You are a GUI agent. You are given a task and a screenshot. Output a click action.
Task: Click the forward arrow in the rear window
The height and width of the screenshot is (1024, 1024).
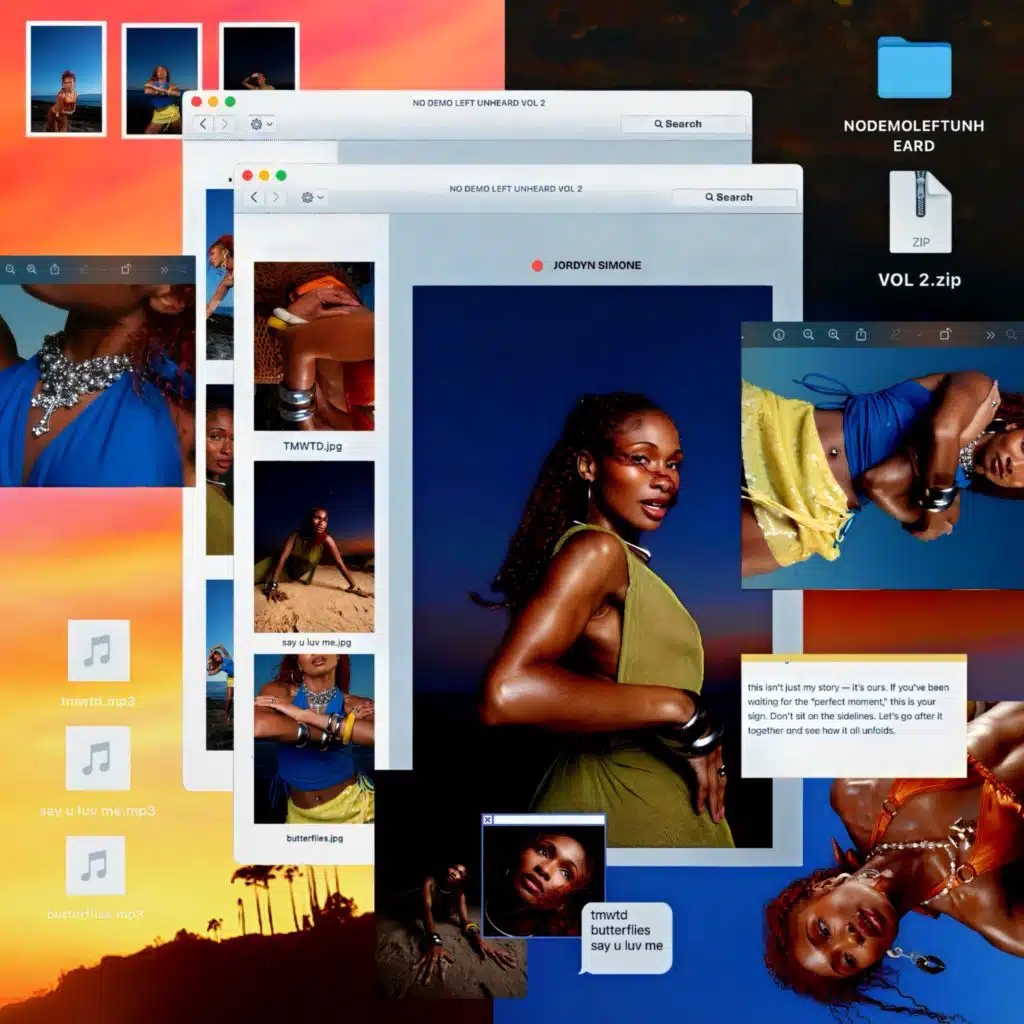(x=224, y=124)
